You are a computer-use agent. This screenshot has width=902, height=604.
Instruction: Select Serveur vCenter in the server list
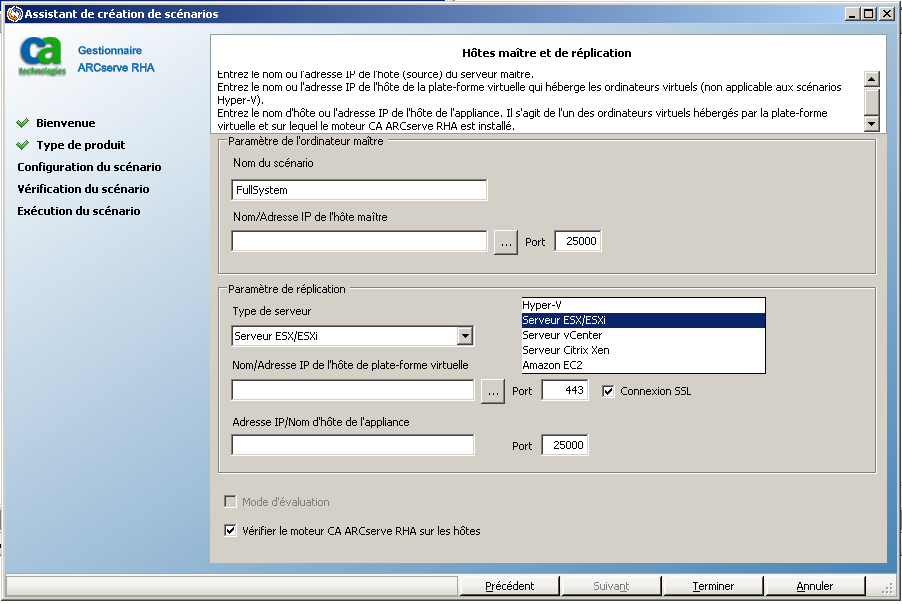[560, 335]
